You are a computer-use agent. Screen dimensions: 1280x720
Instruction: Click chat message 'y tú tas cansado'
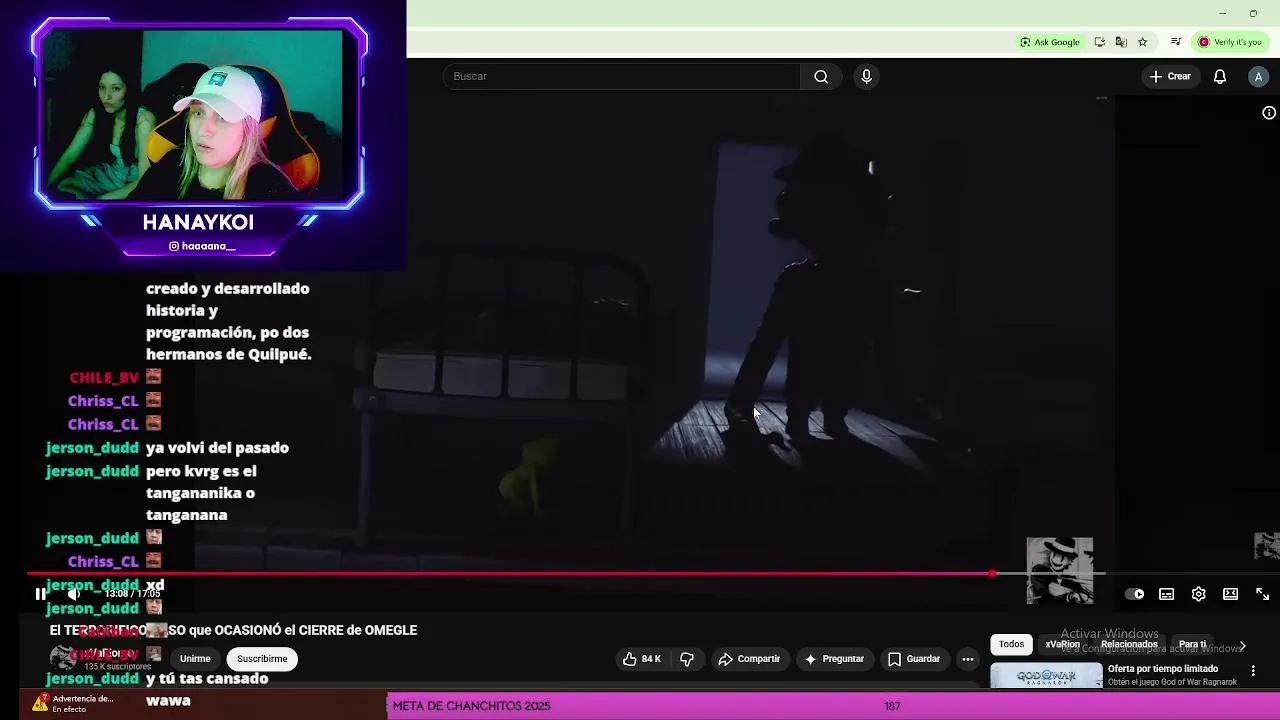click(207, 678)
